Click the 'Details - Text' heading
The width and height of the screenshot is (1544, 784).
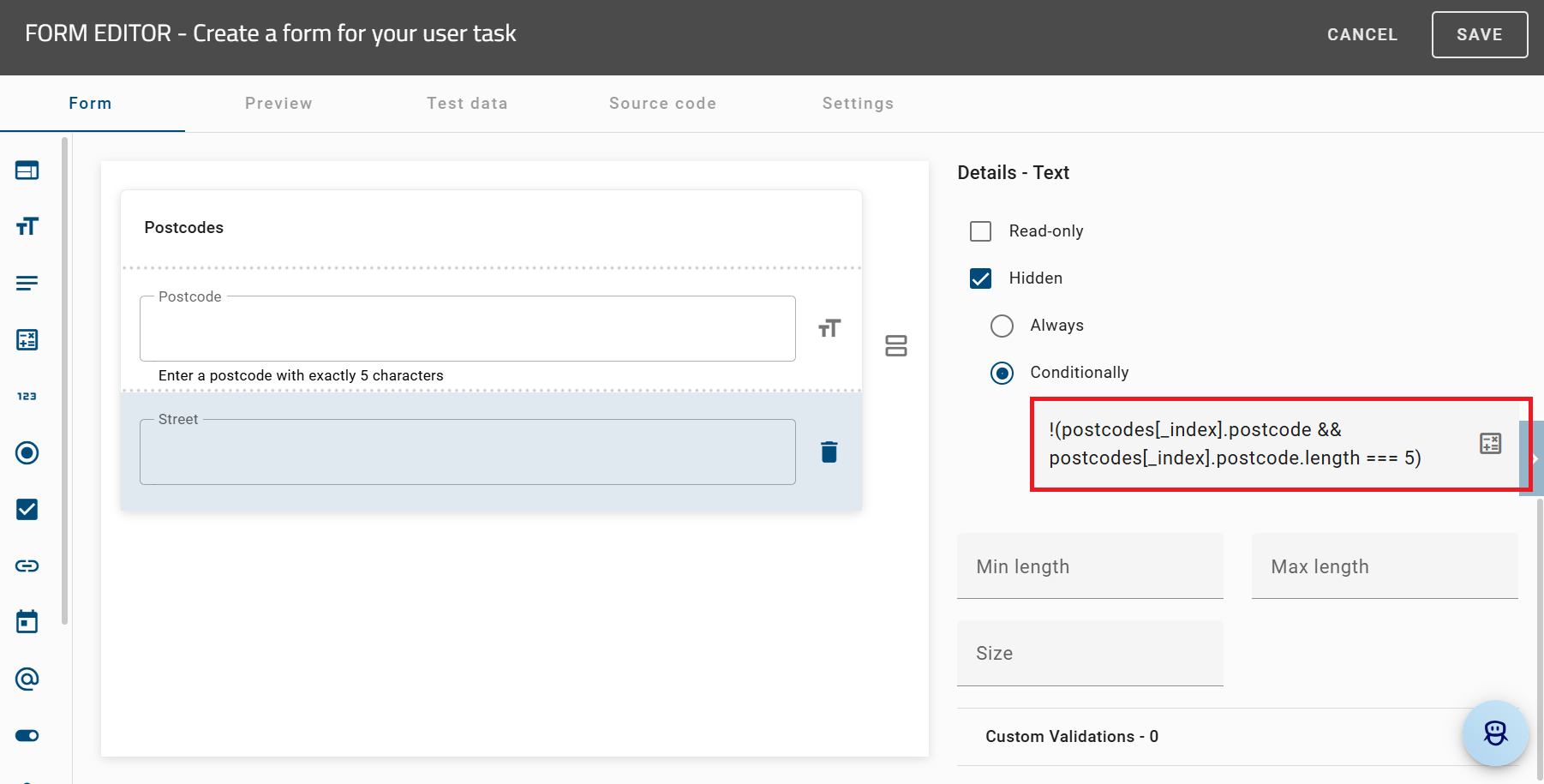1014,173
